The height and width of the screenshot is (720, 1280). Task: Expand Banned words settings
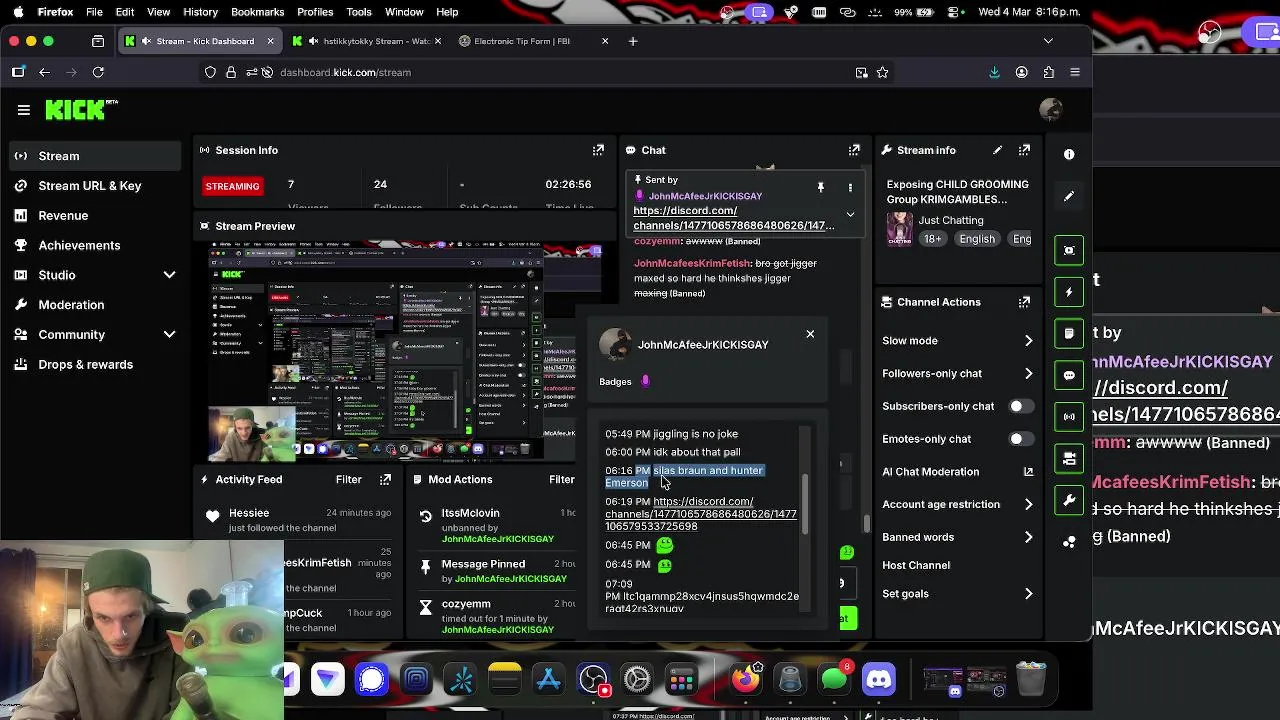coord(1028,538)
